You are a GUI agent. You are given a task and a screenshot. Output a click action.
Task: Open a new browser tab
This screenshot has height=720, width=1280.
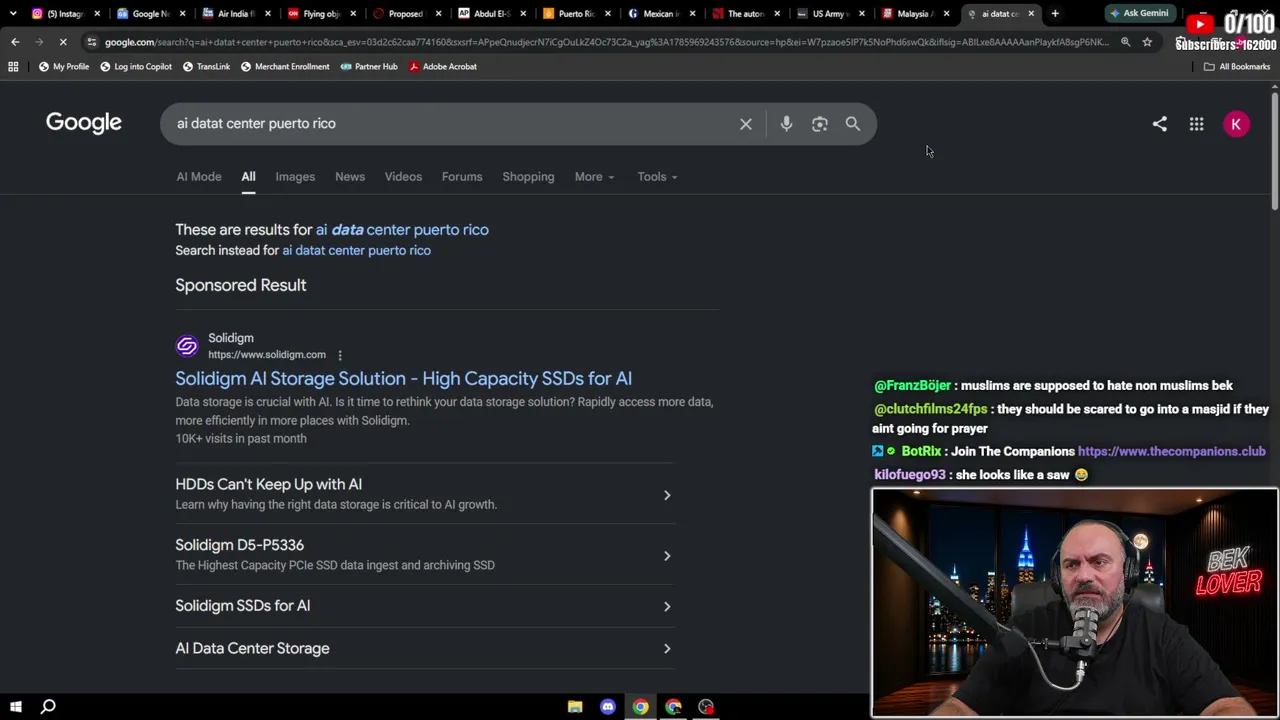click(1055, 14)
